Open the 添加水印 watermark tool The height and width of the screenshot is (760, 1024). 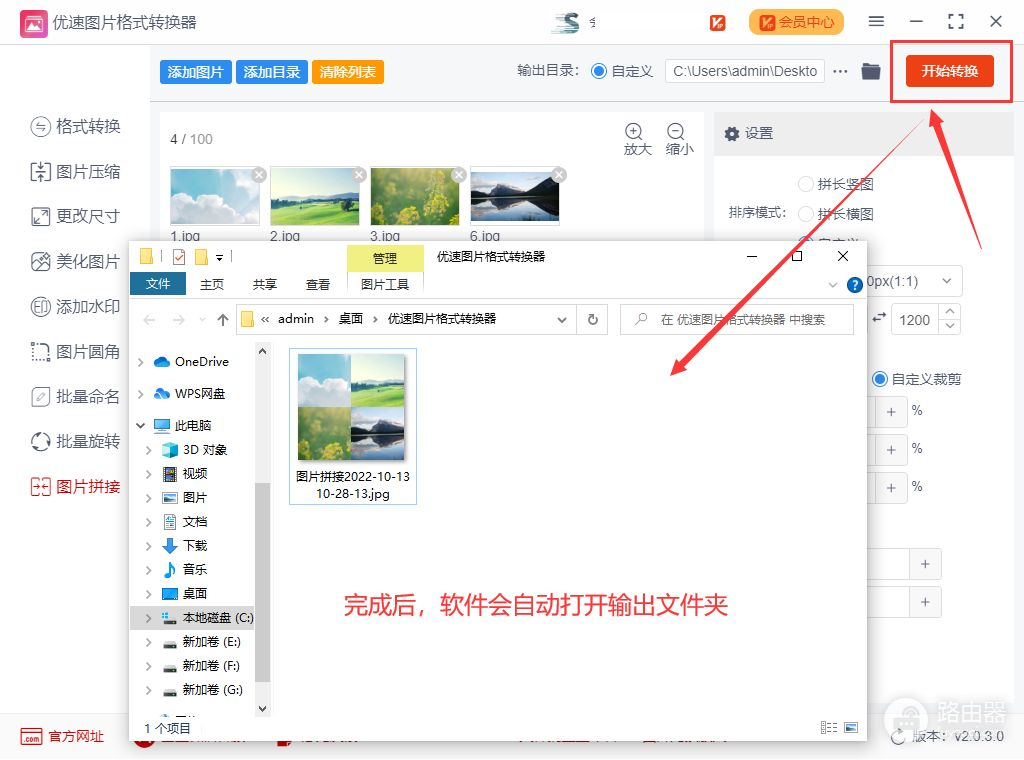click(x=75, y=306)
